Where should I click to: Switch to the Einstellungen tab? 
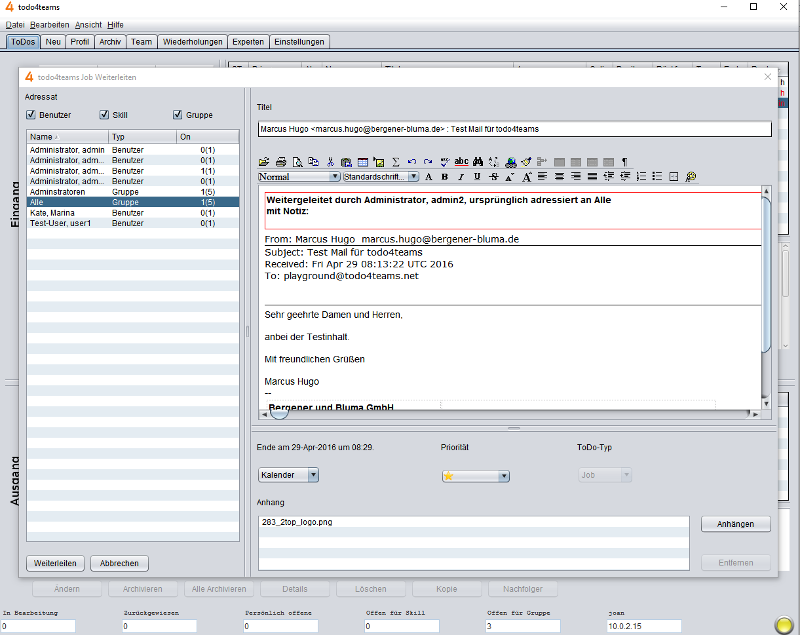(x=299, y=42)
